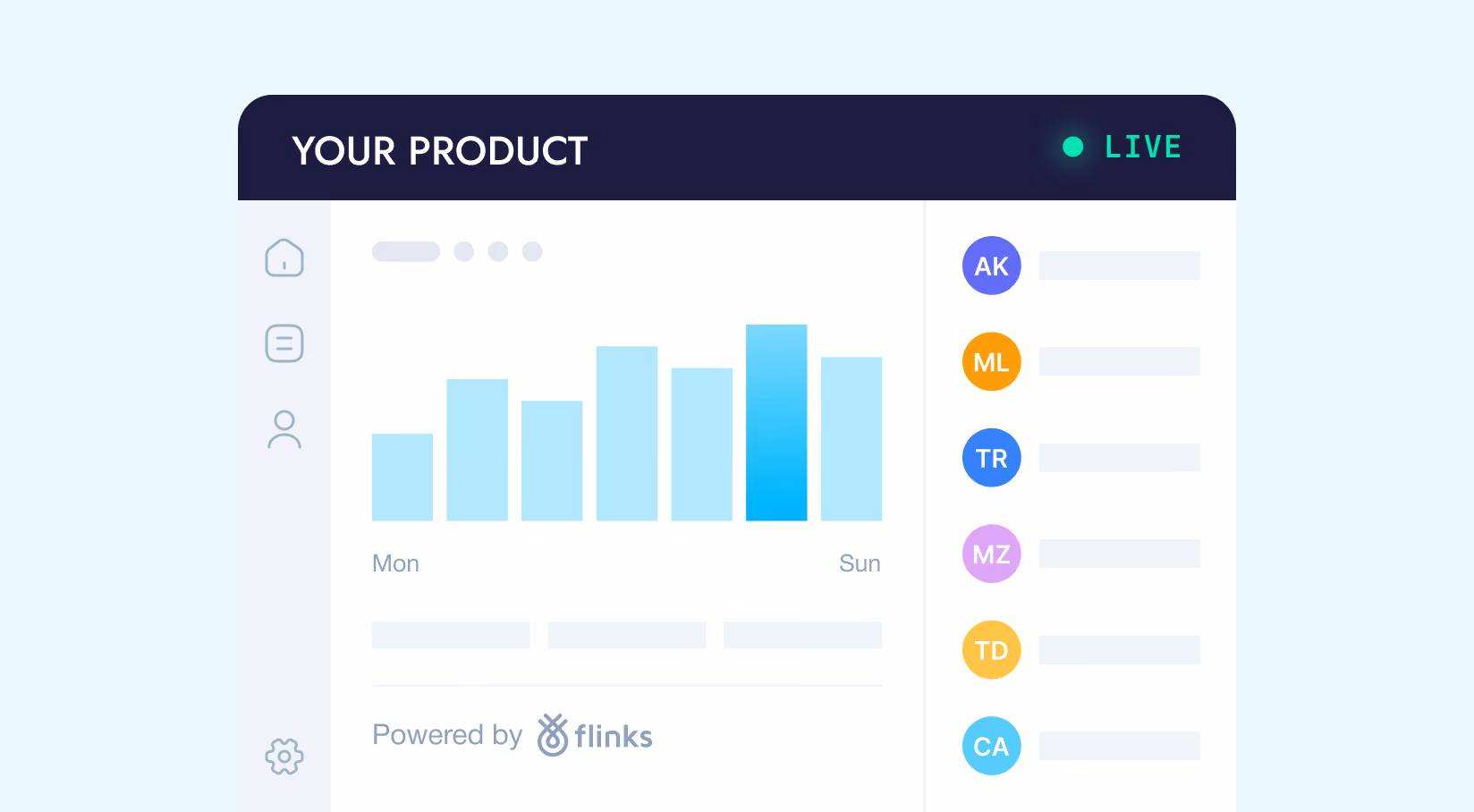The width and height of the screenshot is (1474, 812).
Task: Open the Home icon in sidebar
Action: coord(284,258)
